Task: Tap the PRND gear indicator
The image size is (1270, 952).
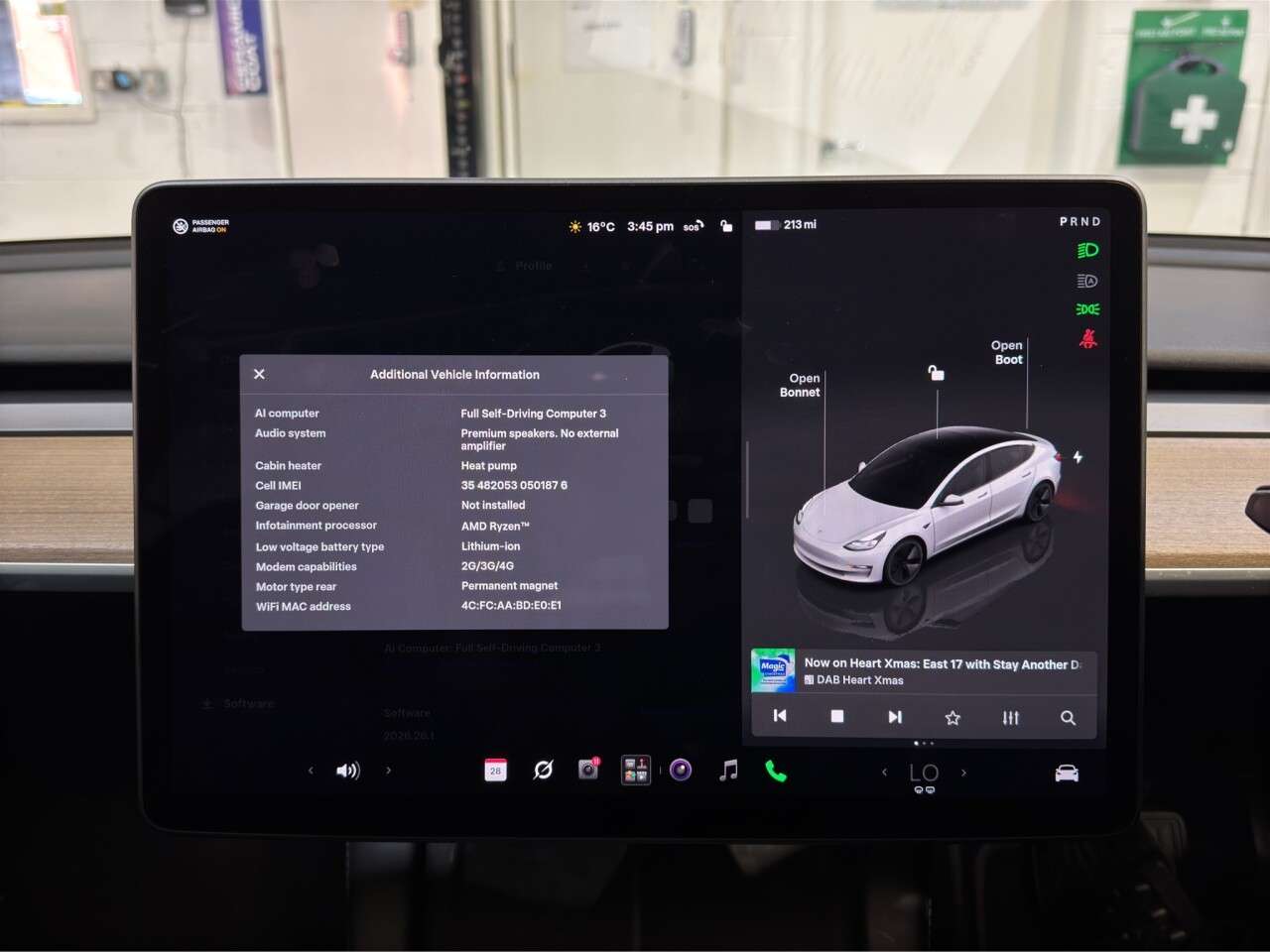Action: (1080, 222)
